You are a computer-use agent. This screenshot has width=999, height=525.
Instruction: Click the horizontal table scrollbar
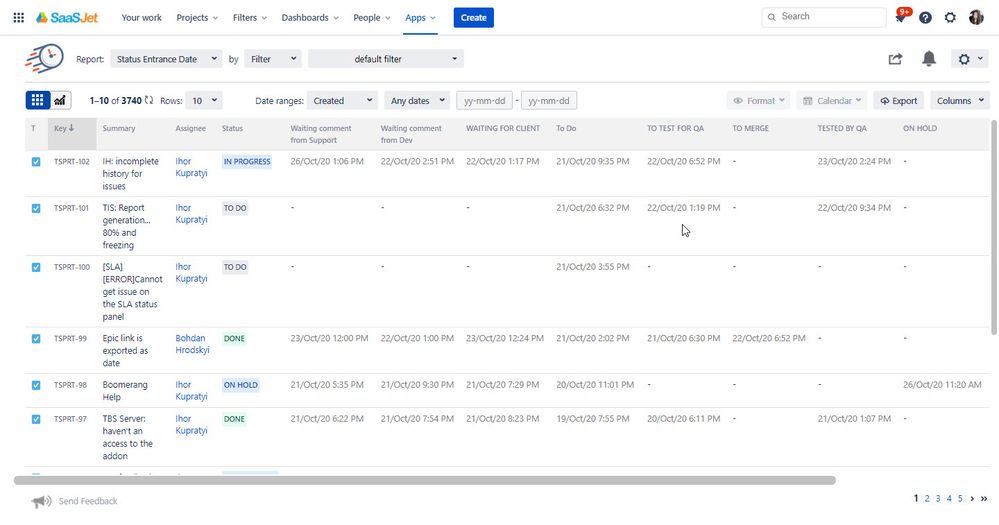point(425,480)
